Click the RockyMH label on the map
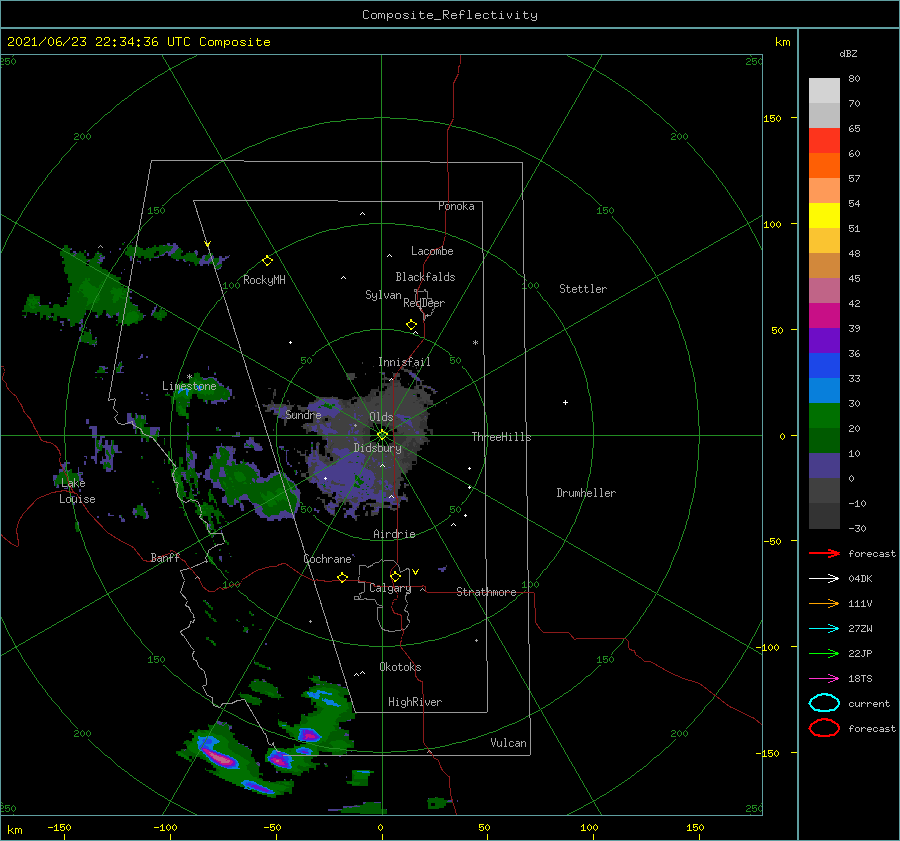This screenshot has width=900, height=841. pos(264,280)
